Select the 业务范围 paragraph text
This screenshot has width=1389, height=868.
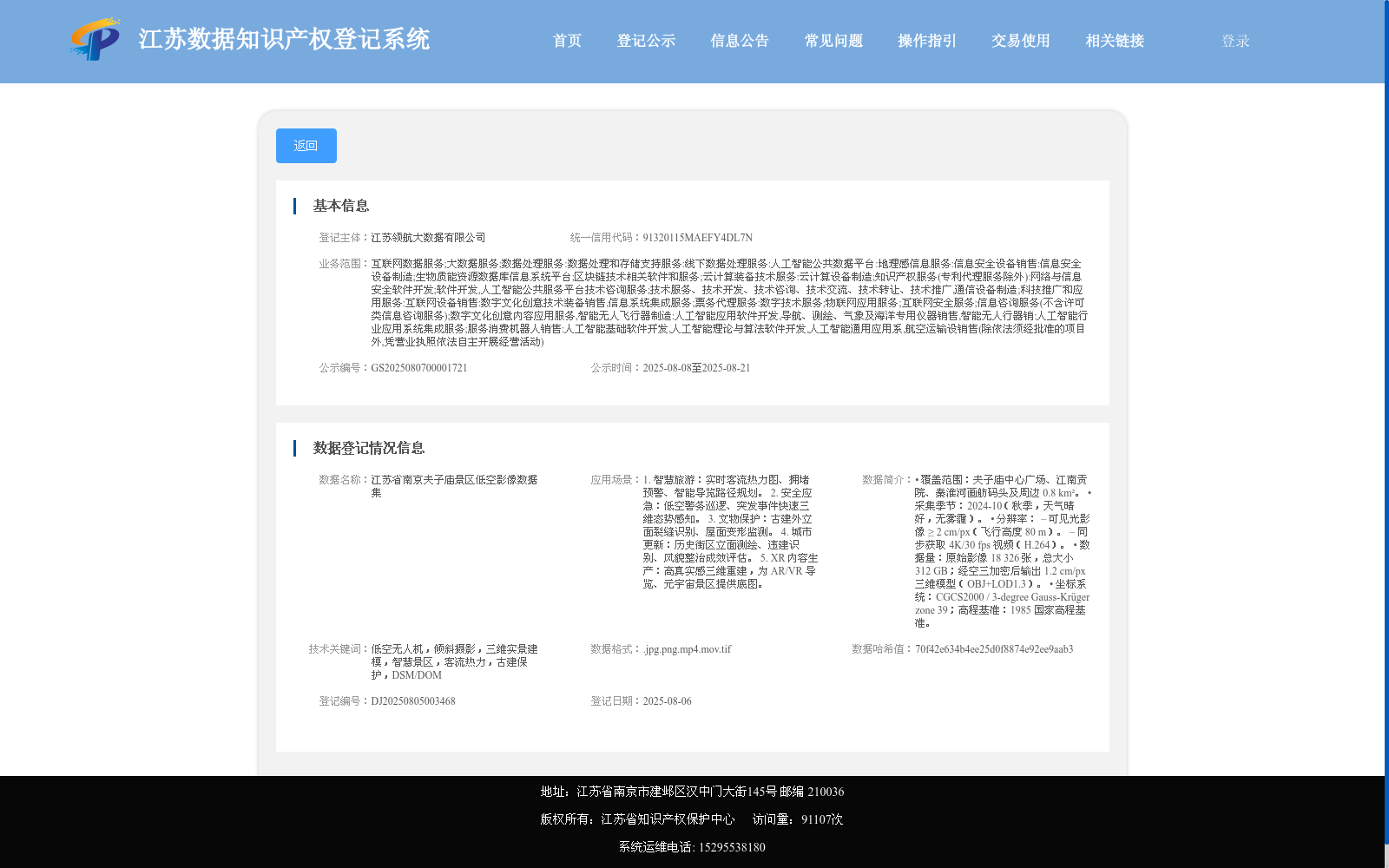729,303
